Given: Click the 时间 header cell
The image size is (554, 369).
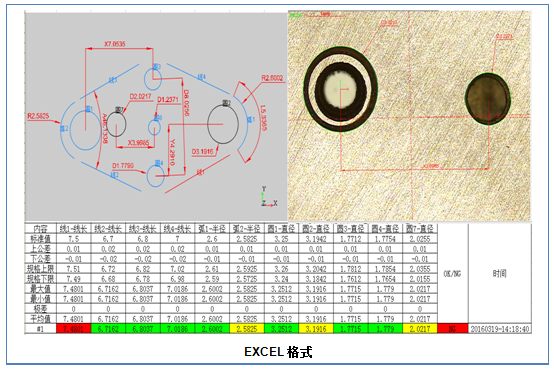Looking at the screenshot, I should (500, 274).
